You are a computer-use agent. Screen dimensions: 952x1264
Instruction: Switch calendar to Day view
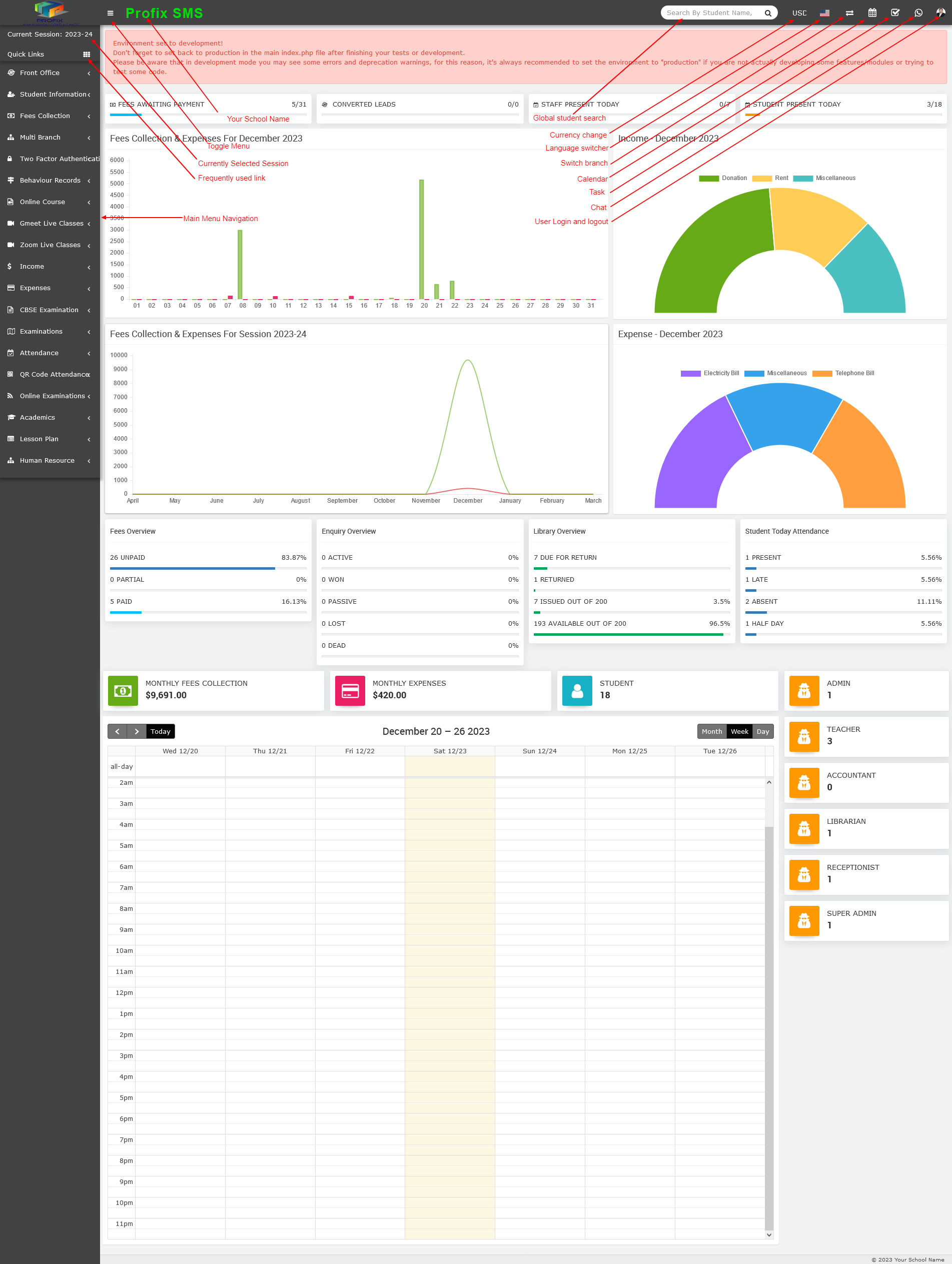[x=762, y=731]
